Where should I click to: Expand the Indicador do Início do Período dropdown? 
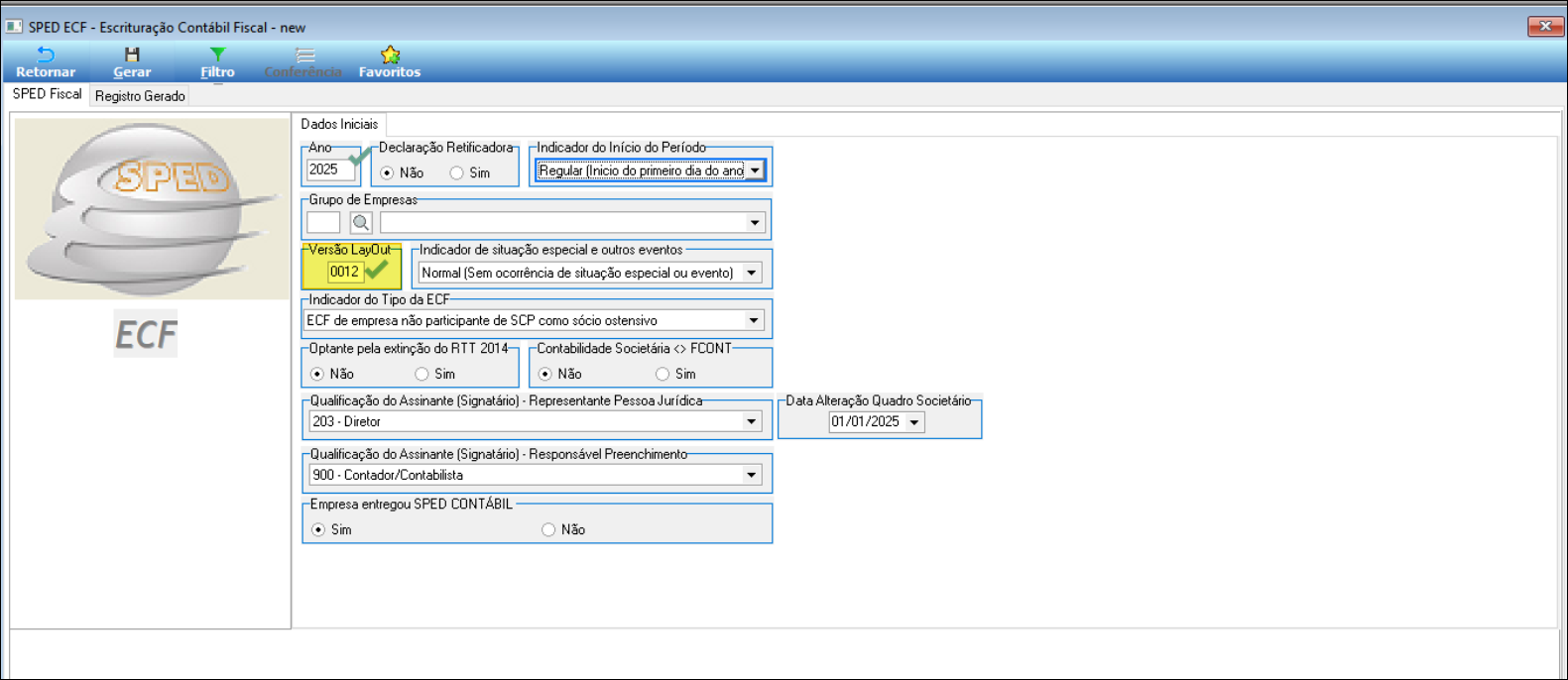pyautogui.click(x=755, y=170)
